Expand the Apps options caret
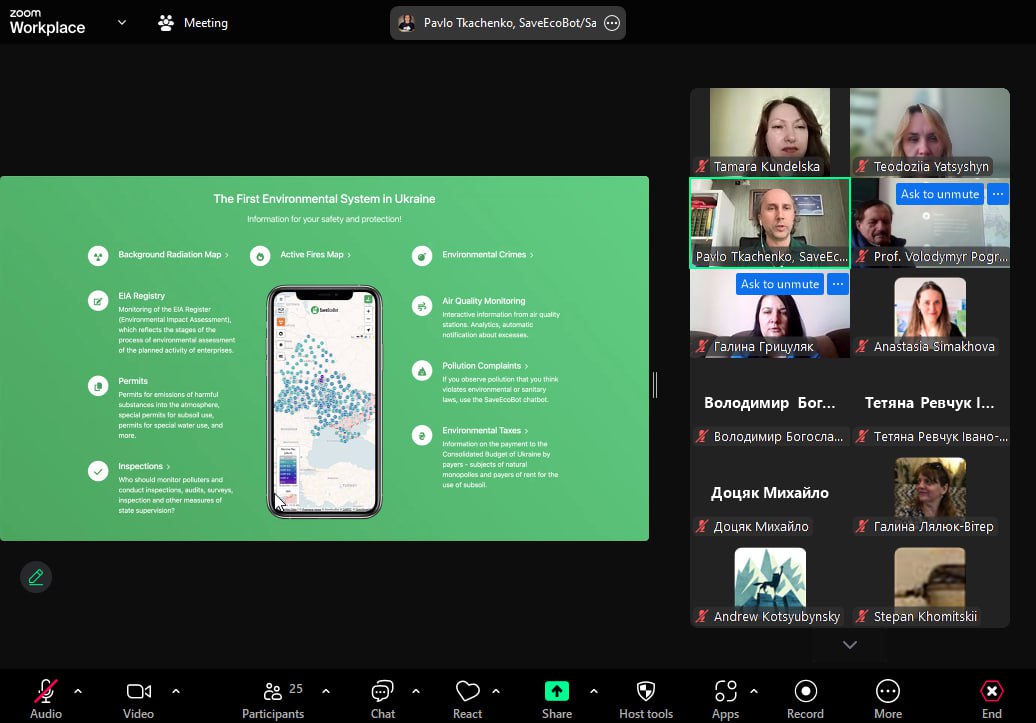The height and width of the screenshot is (723, 1036). (754, 691)
